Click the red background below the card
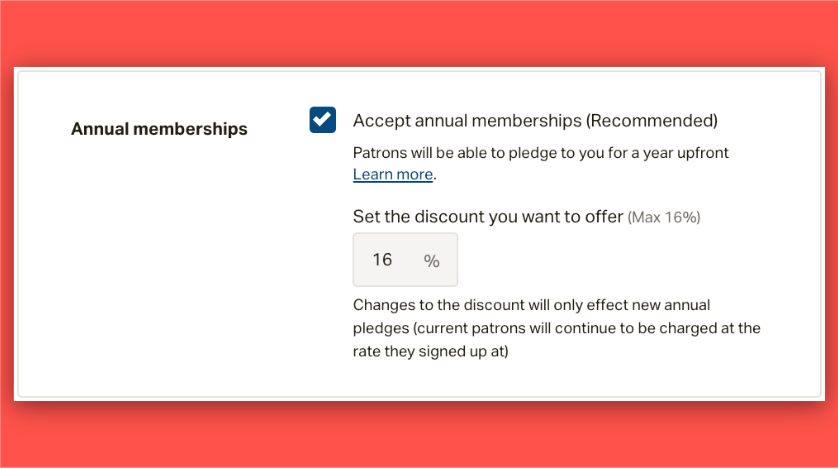 [419, 435]
